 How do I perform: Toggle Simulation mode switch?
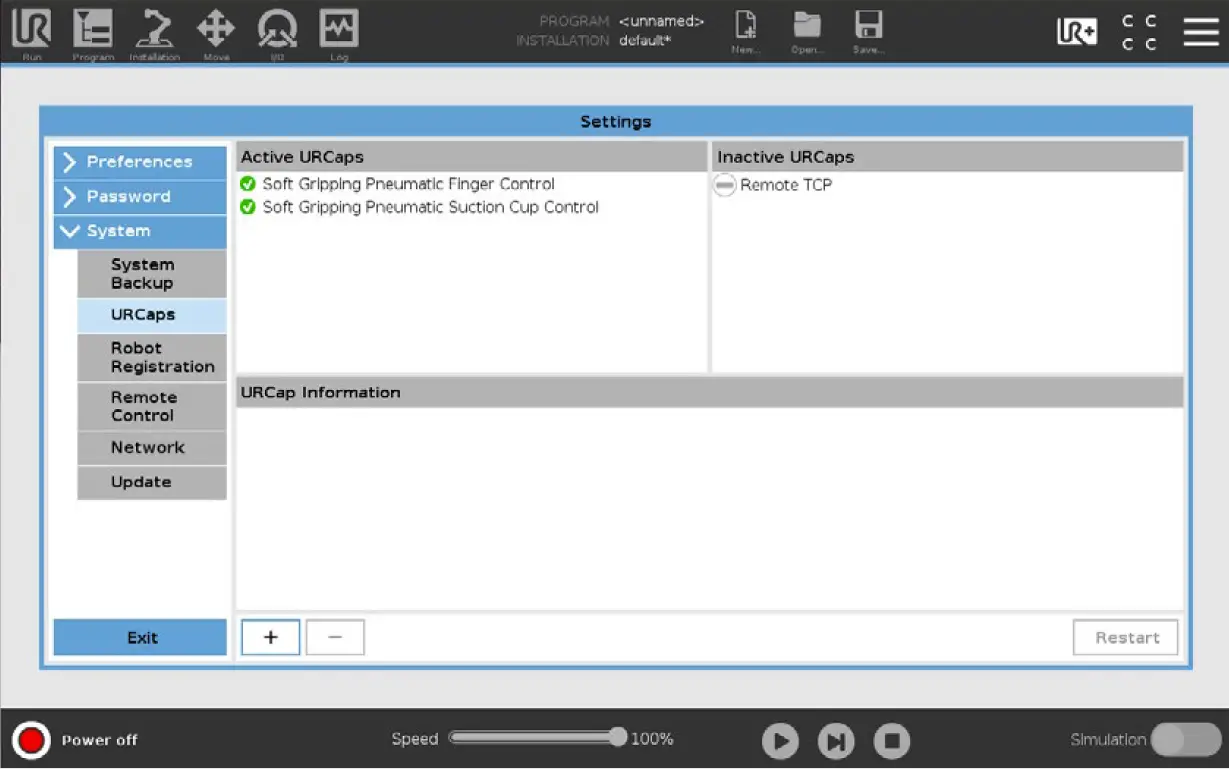pyautogui.click(x=1185, y=740)
